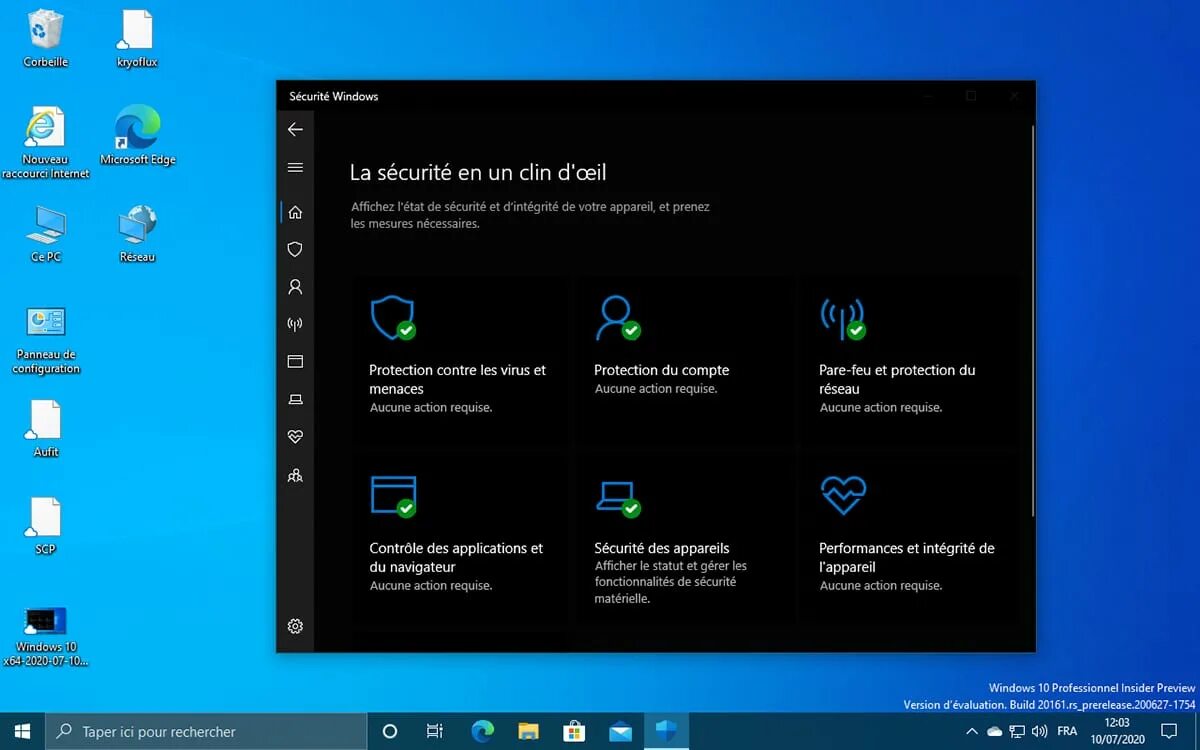Open firewall and network icon in sidebar

coord(295,324)
